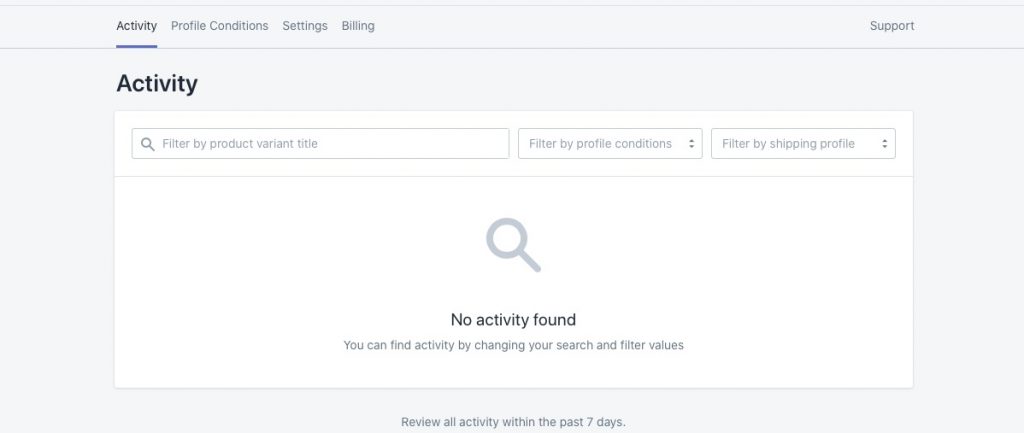This screenshot has width=1024, height=433.
Task: Open the Filter by shipping profile dropdown
Action: click(x=803, y=144)
